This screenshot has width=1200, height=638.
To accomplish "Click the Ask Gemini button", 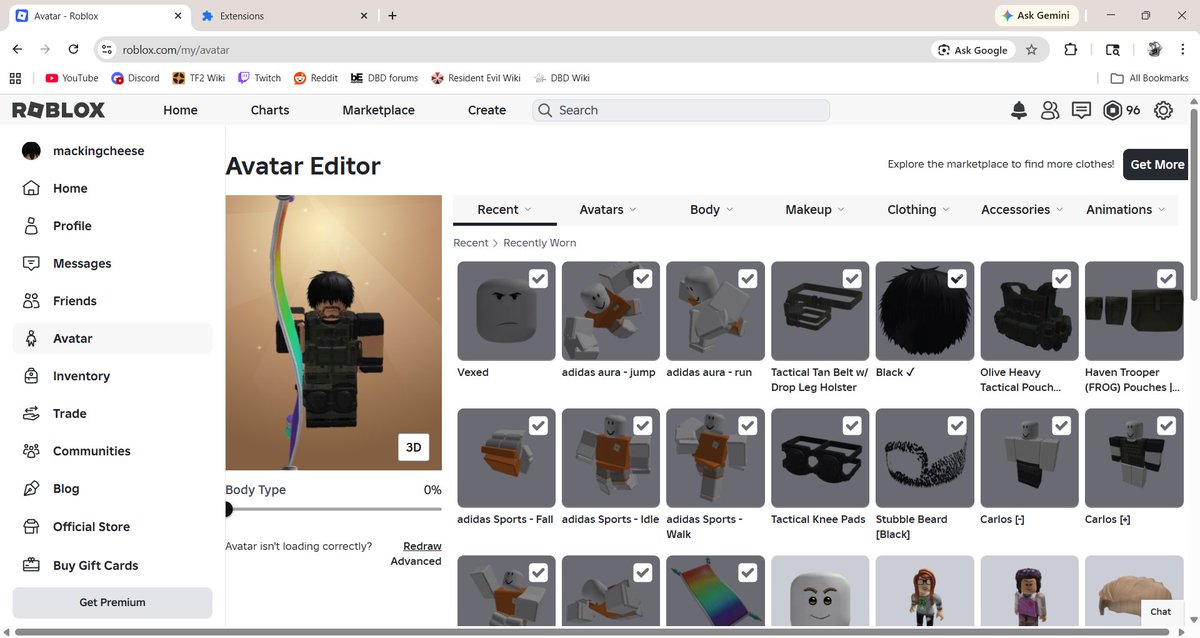I will (x=1037, y=16).
